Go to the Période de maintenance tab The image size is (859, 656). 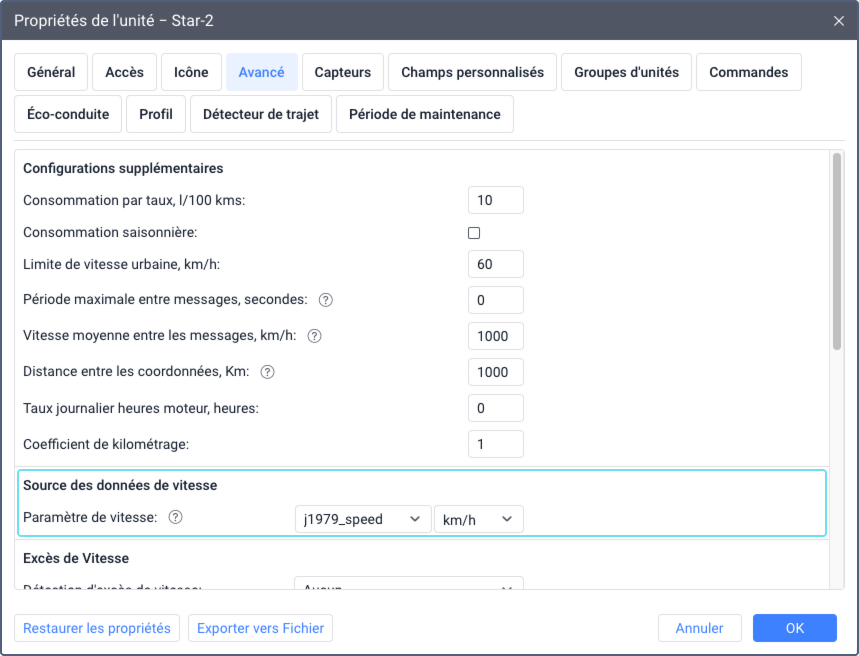click(424, 114)
